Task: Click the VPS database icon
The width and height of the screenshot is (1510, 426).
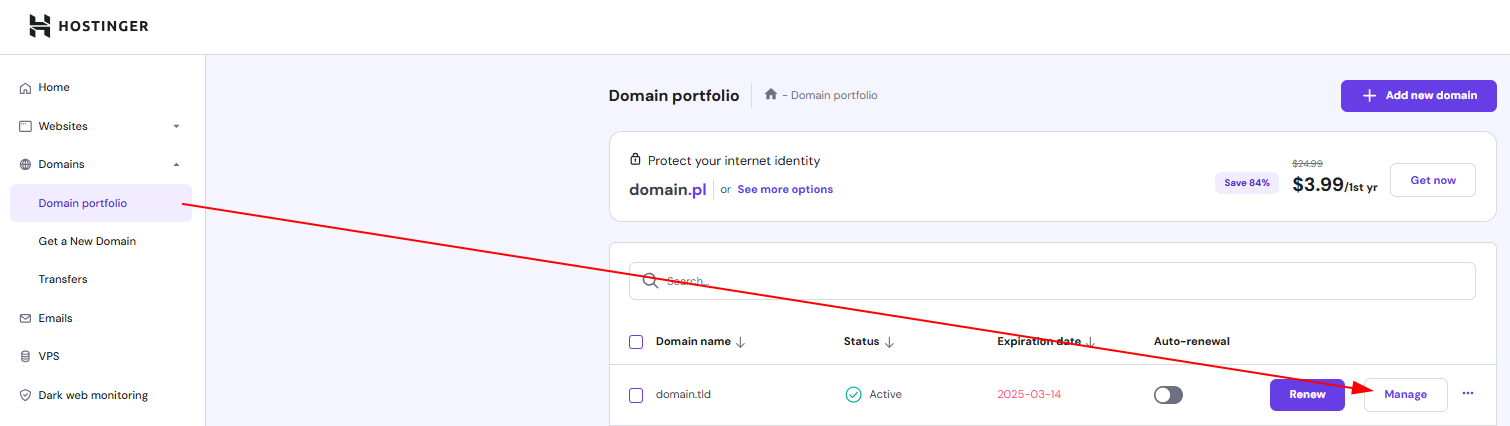Action: (x=26, y=357)
